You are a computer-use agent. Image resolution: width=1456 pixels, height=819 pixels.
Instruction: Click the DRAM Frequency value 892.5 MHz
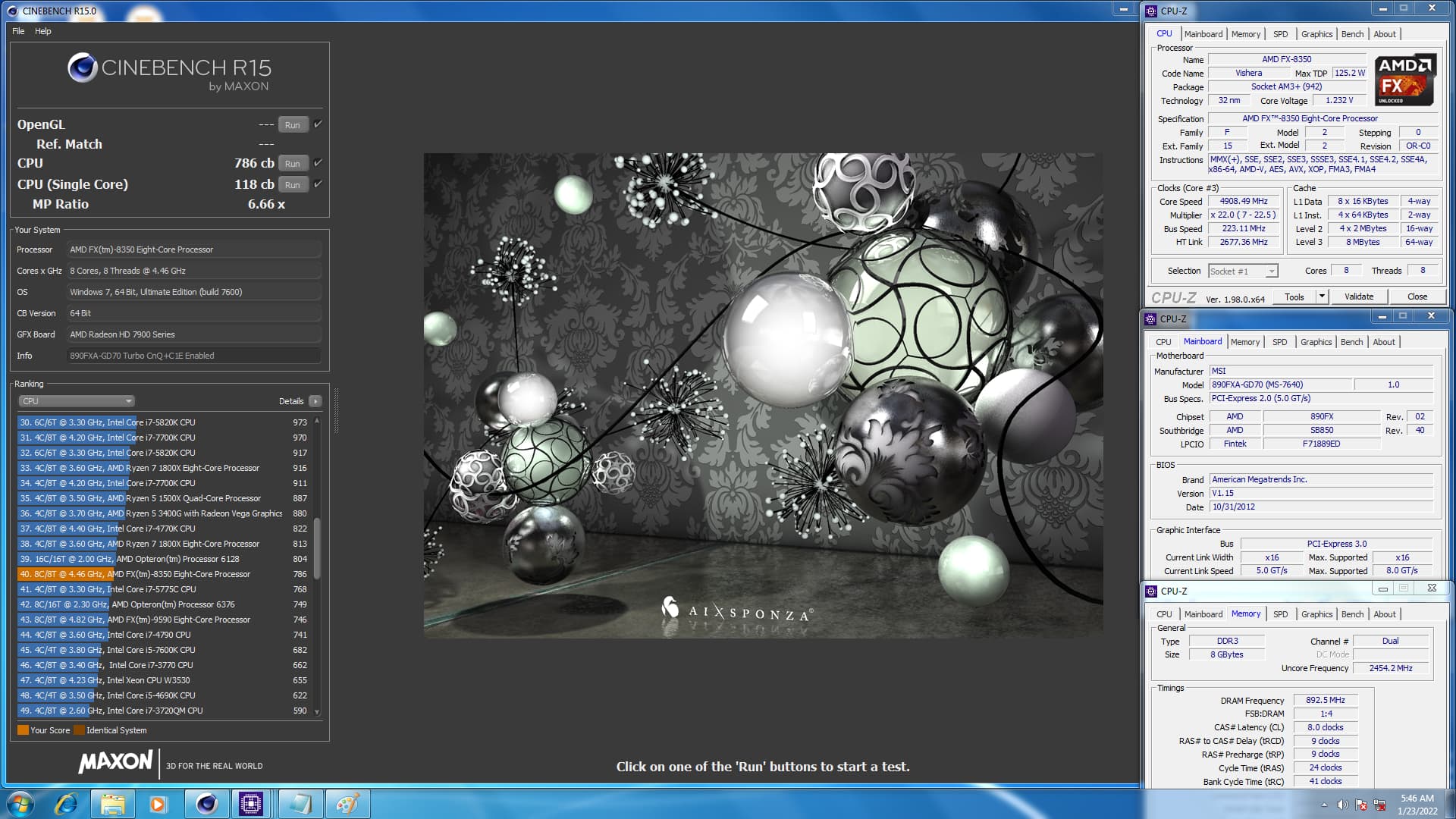click(x=1326, y=700)
